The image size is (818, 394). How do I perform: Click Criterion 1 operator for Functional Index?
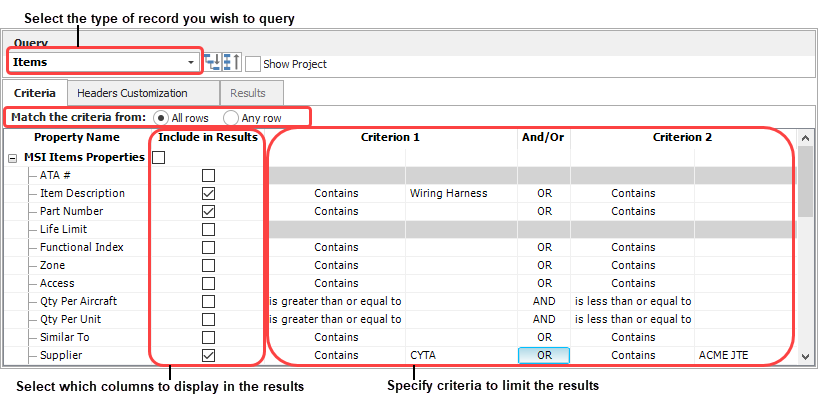tap(336, 247)
